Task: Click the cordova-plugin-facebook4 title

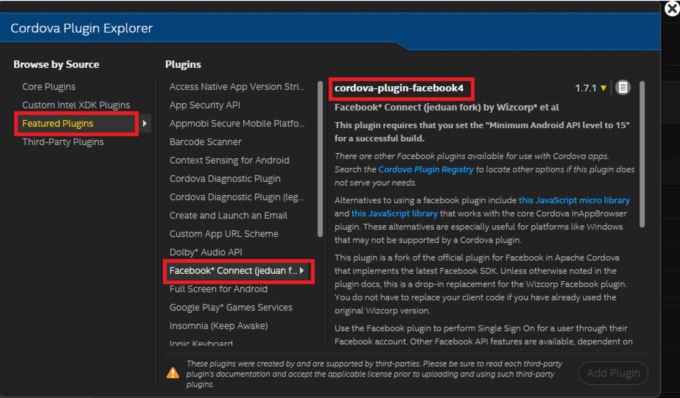Action: click(399, 88)
